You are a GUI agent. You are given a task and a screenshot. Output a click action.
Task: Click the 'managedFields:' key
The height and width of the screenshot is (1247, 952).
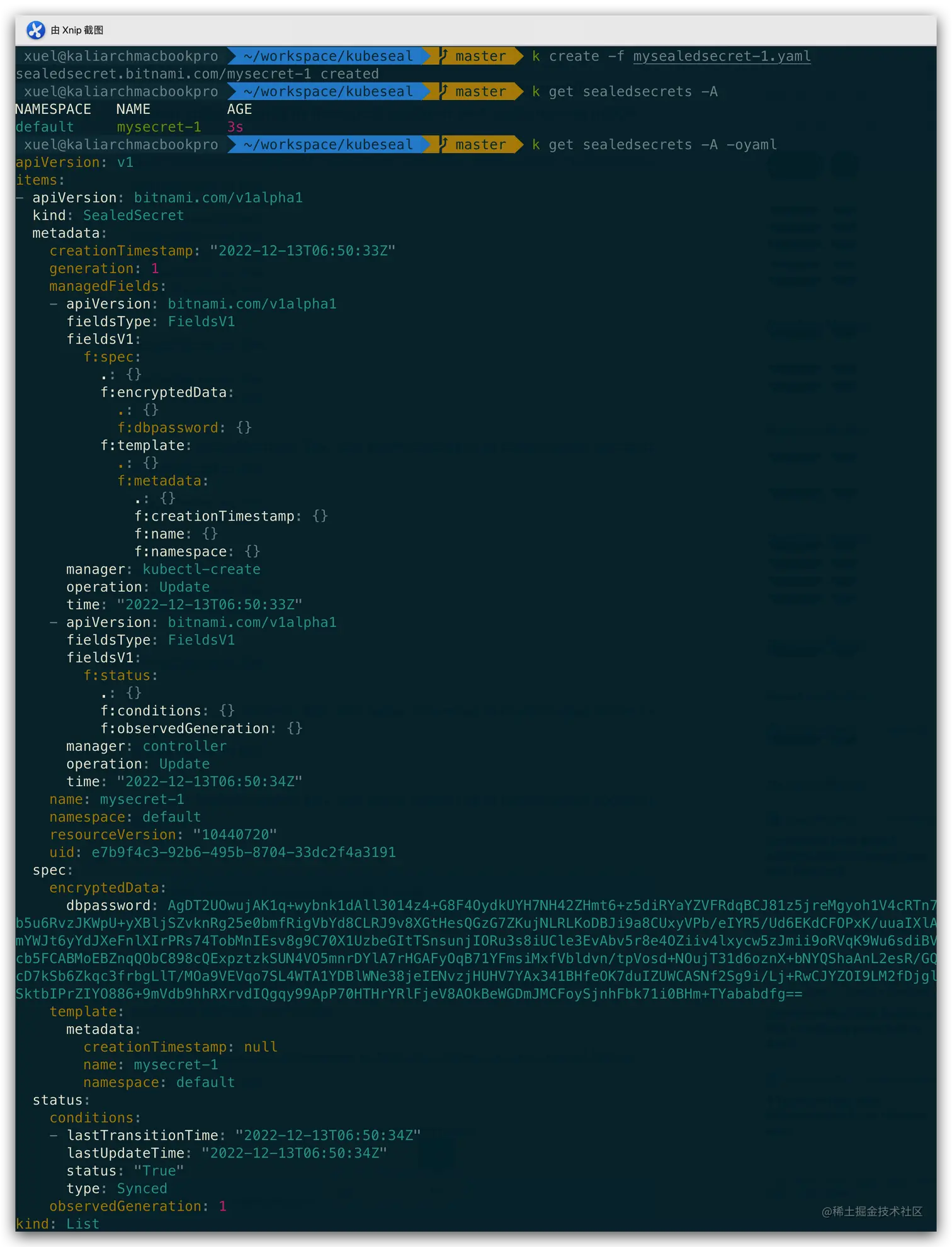(x=108, y=286)
